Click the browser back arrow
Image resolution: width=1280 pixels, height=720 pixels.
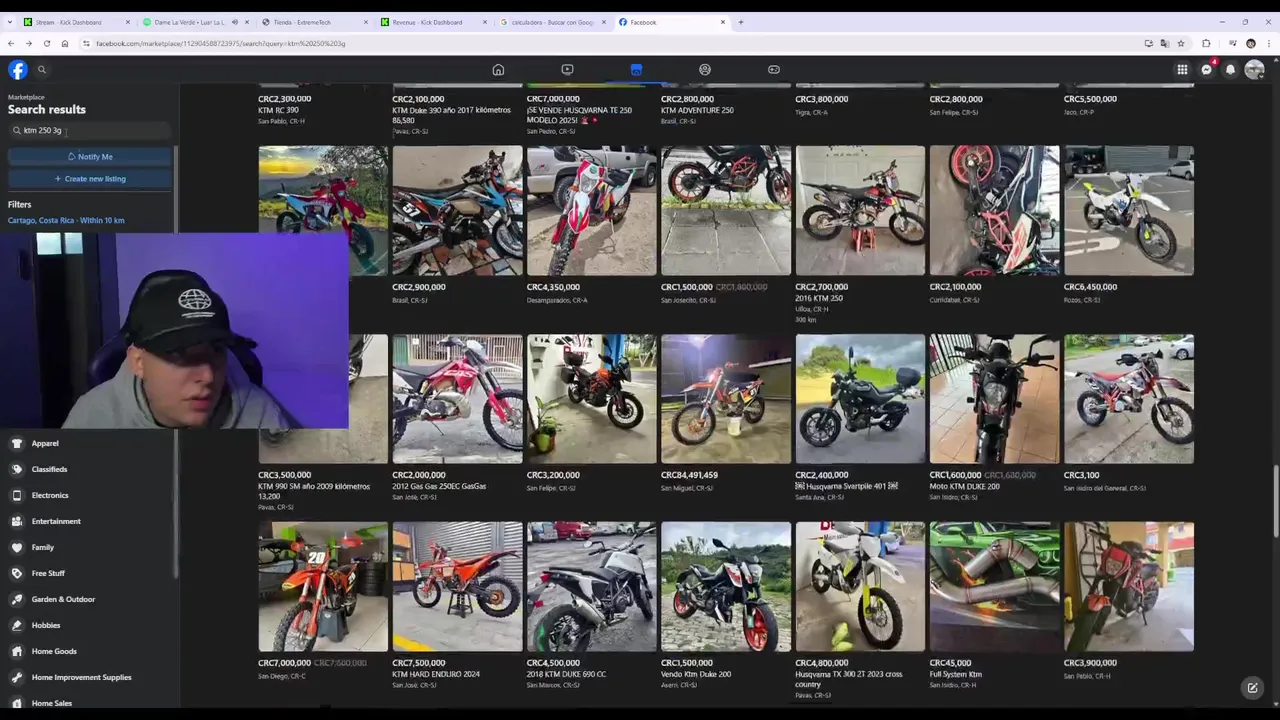point(11,43)
